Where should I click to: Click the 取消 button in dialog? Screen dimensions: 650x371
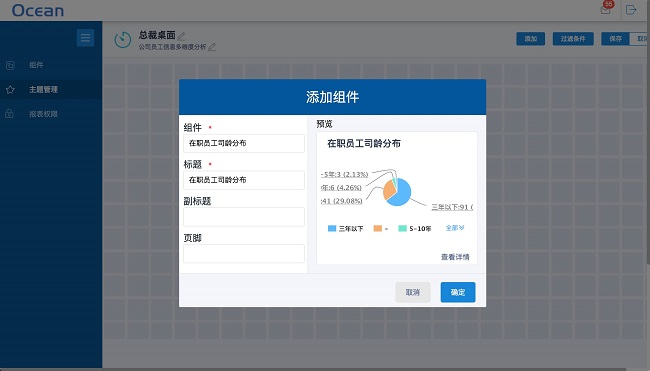[413, 292]
